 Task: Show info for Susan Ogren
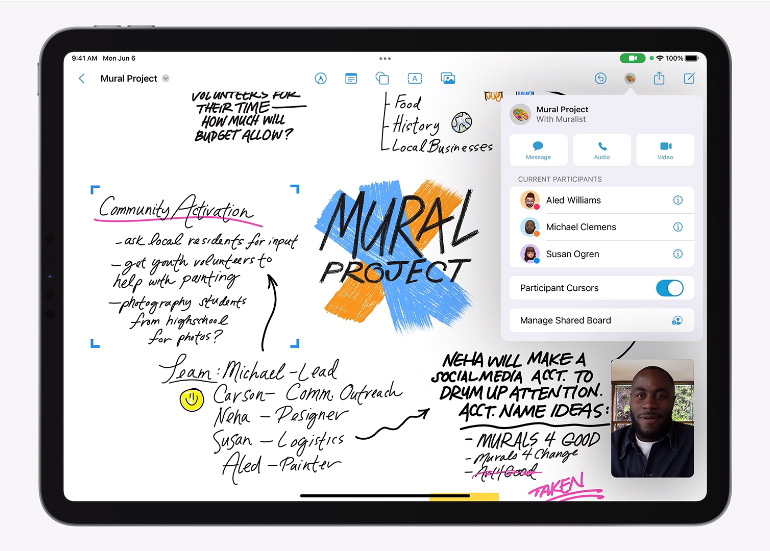point(677,254)
